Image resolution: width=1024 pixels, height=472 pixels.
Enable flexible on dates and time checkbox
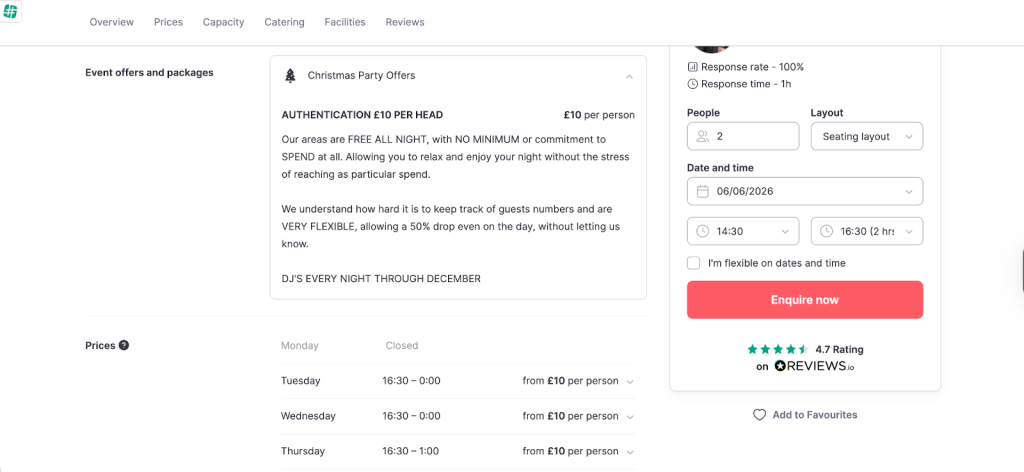693,263
